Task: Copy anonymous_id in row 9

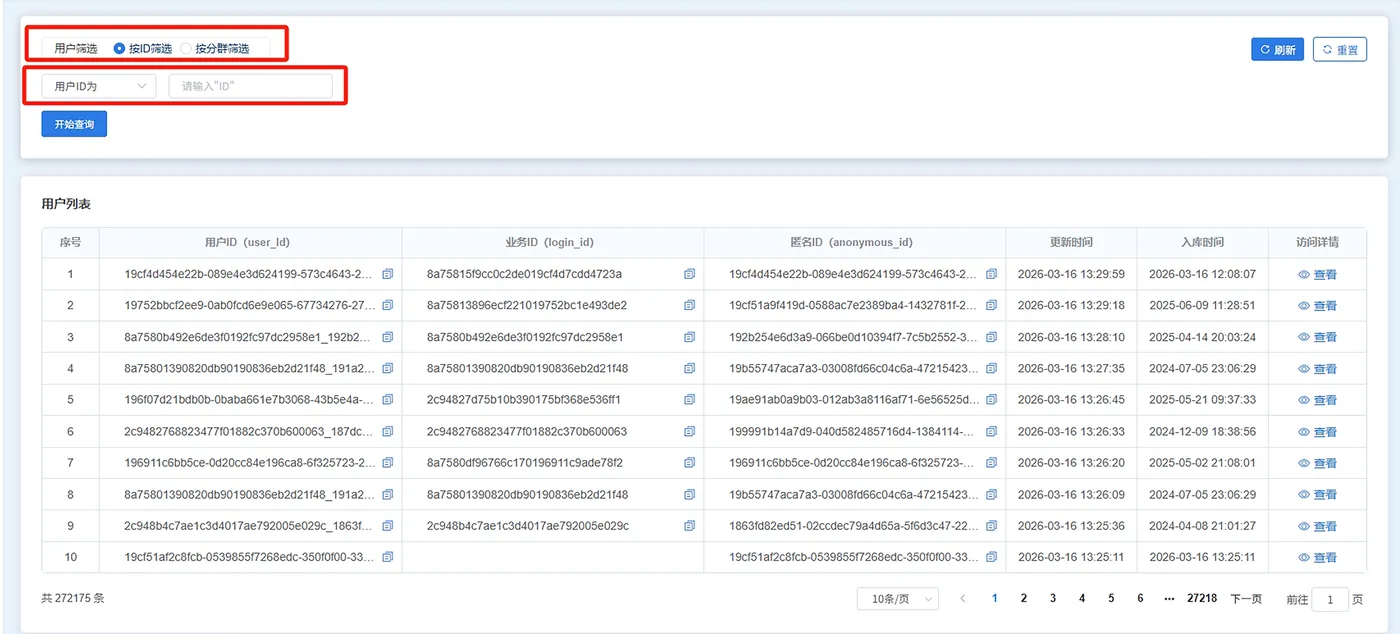Action: [991, 526]
